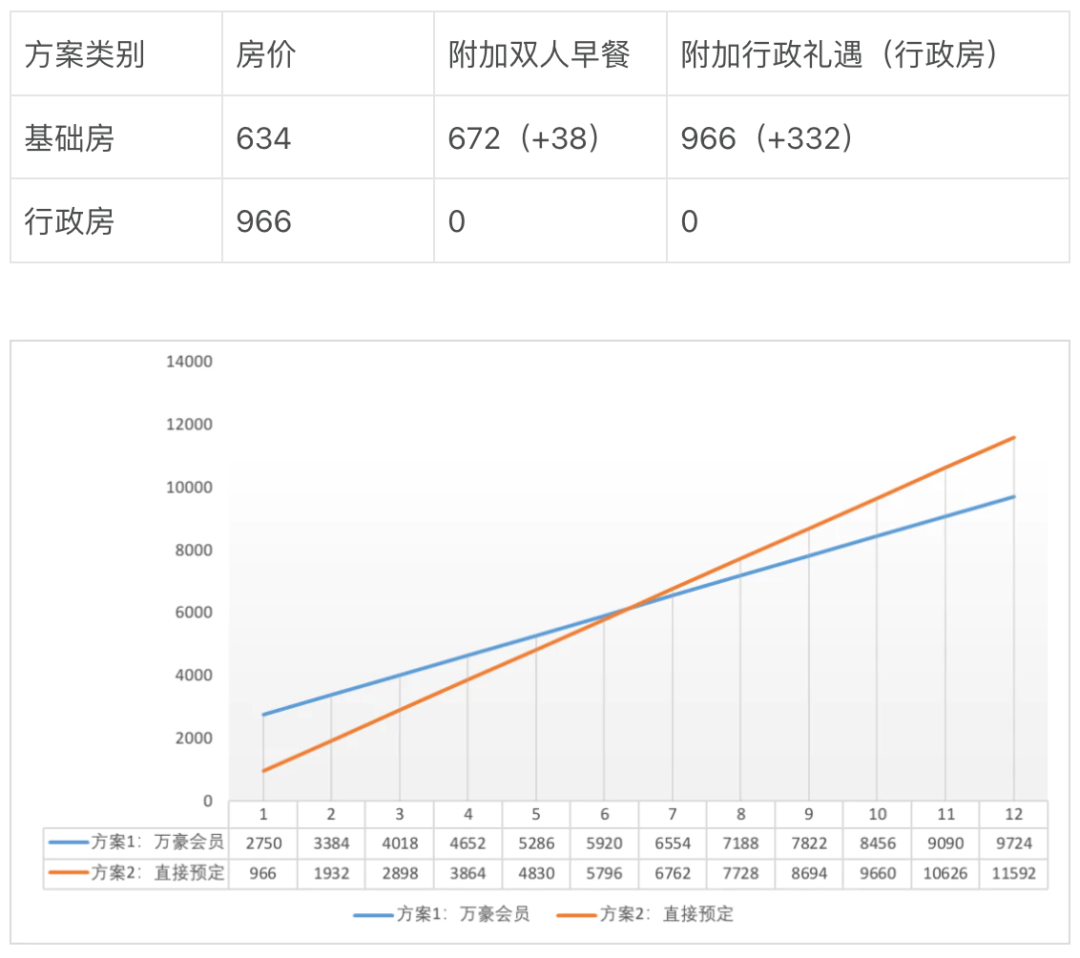1080x958 pixels.
Task: Click the 14000 y-axis label
Action: (189, 362)
